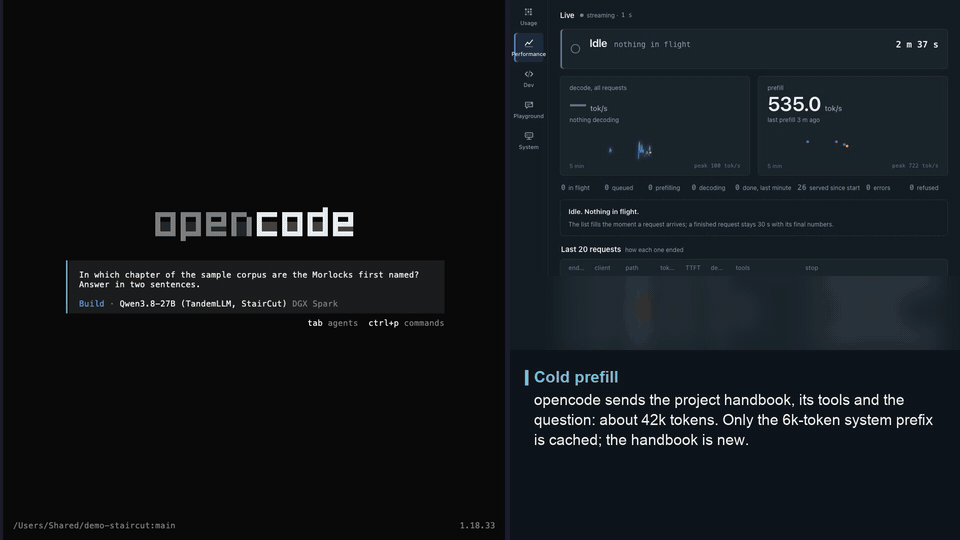Click the 'Last 20 requests' heading
Viewport: 960px width, 540px height.
(x=591, y=249)
